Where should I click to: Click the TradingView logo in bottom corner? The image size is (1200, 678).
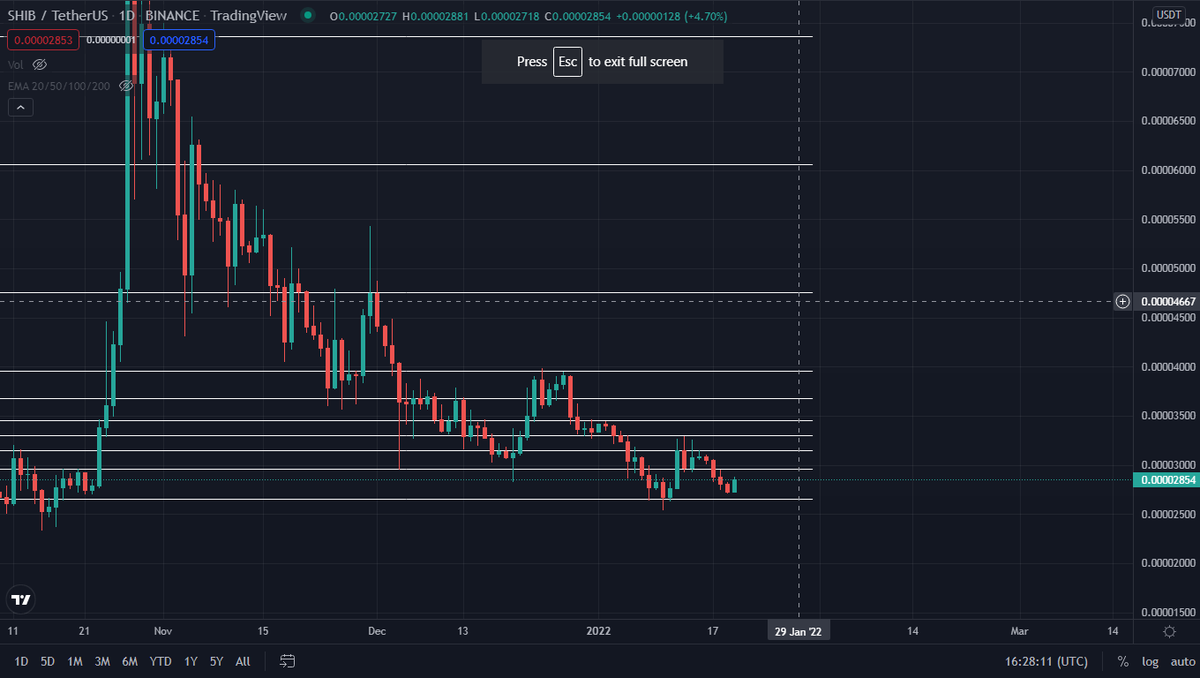tap(19, 600)
